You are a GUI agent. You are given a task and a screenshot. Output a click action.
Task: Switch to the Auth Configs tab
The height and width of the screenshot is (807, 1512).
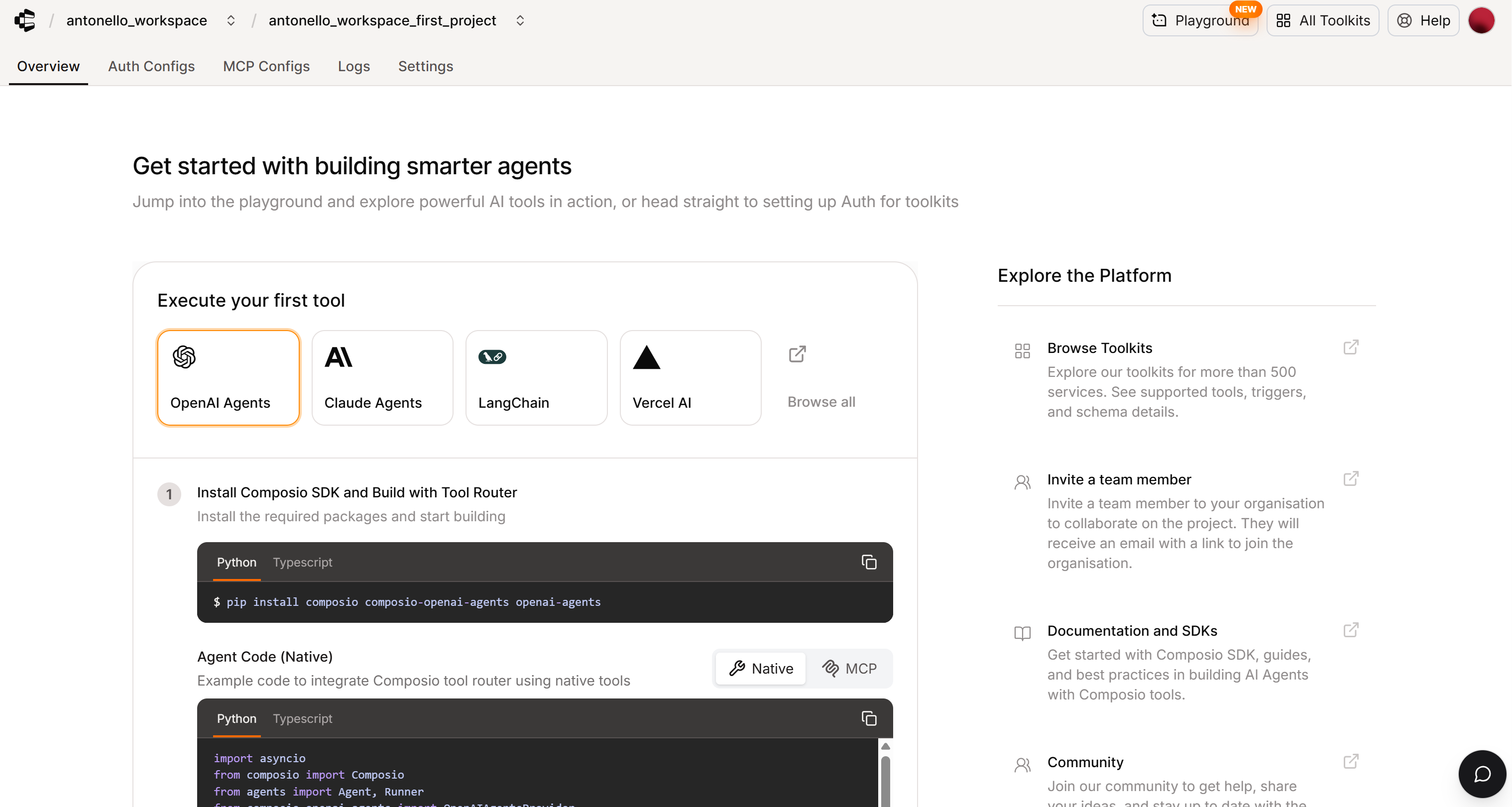pyautogui.click(x=151, y=66)
